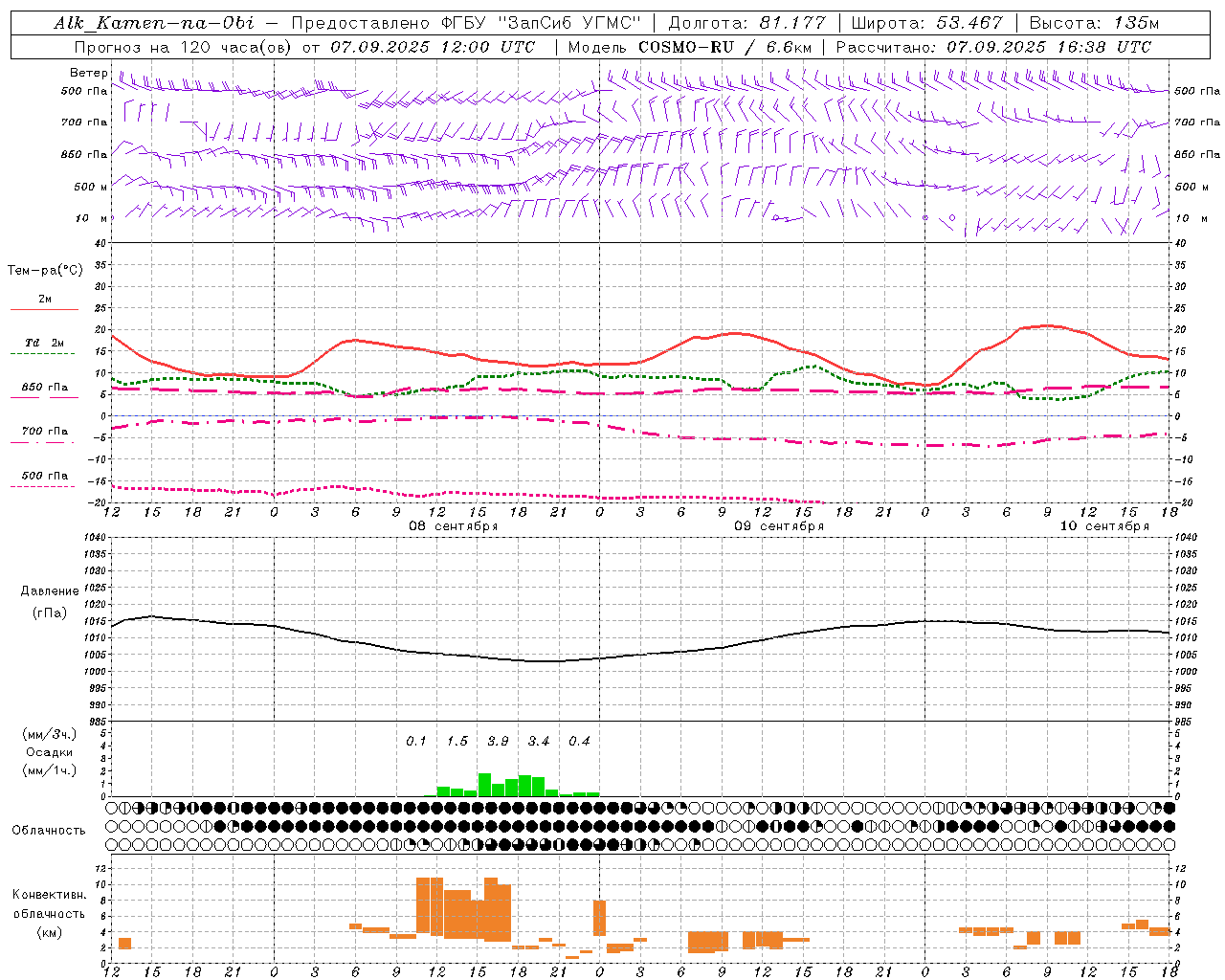Select the longitude value Долгота: 81.177
The image size is (1225, 980).
click(746, 23)
